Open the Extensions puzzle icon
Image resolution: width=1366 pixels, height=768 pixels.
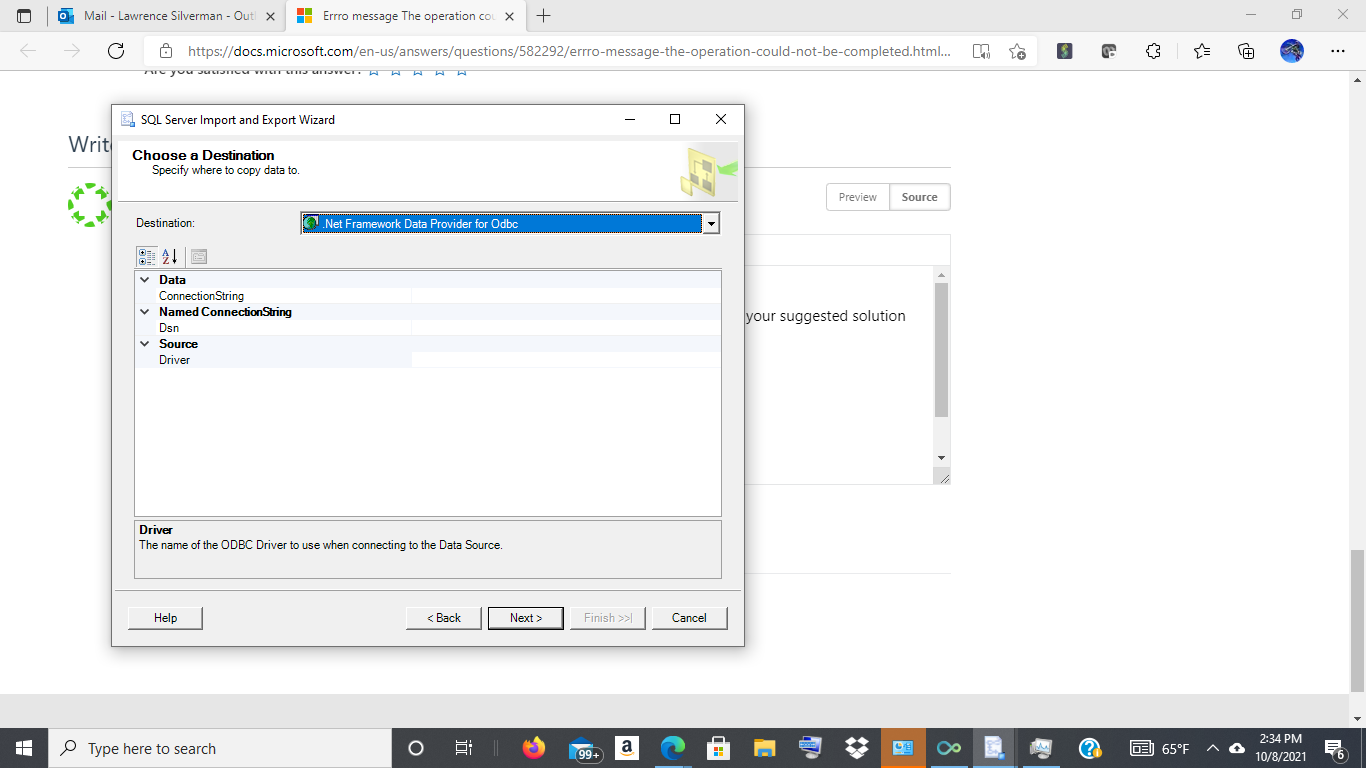coord(1153,51)
